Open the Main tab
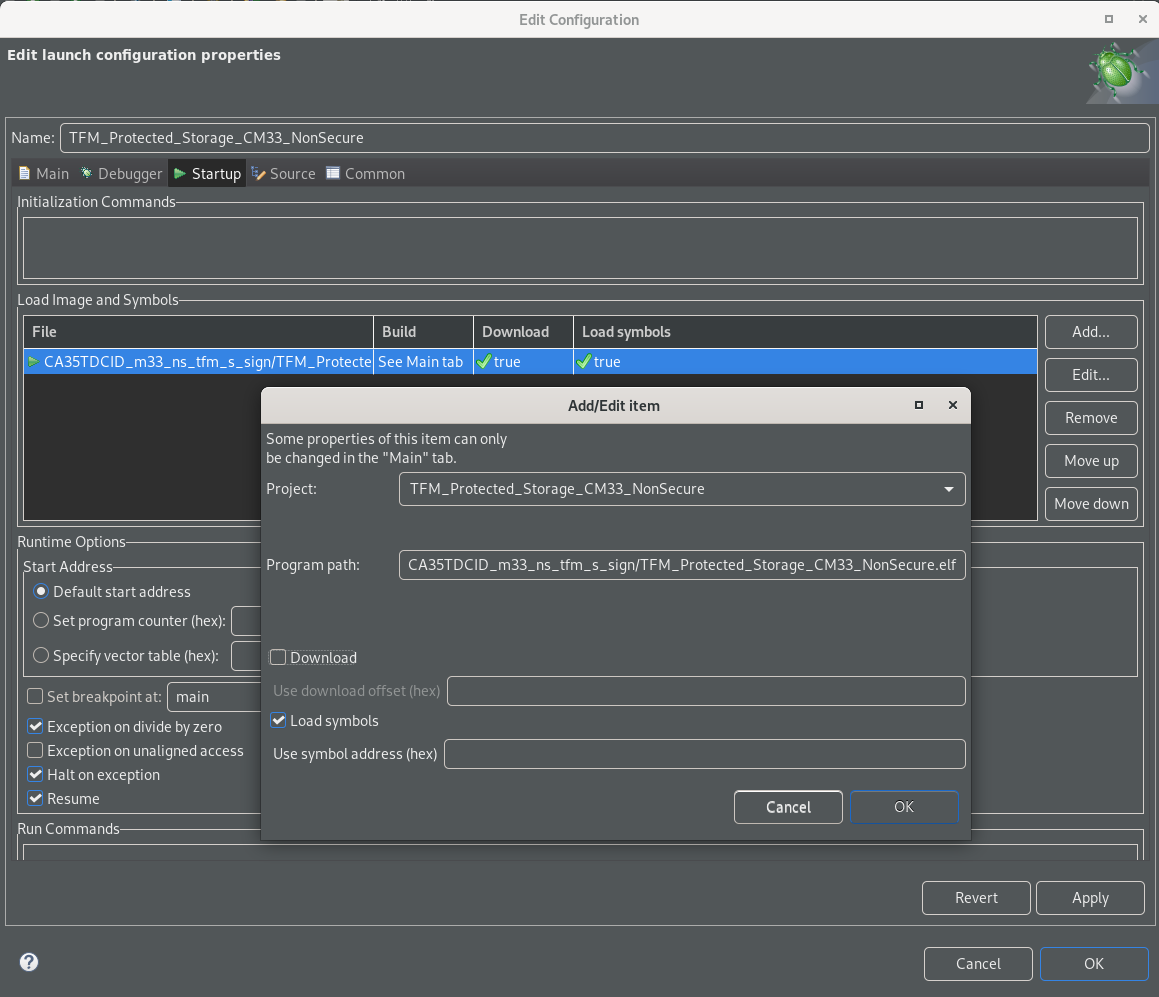Viewport: 1159px width, 997px height. 44,174
